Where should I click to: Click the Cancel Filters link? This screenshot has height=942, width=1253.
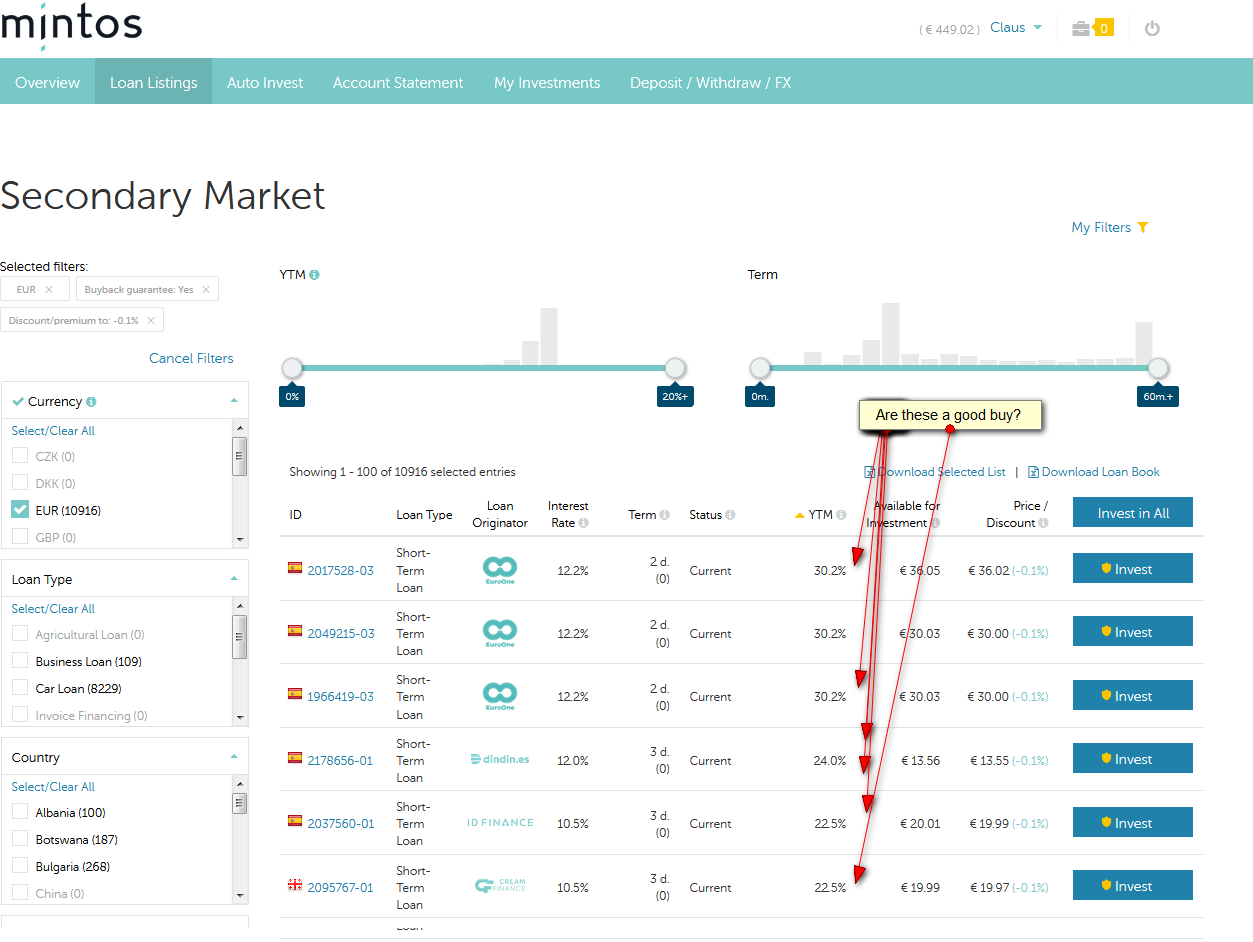tap(191, 358)
